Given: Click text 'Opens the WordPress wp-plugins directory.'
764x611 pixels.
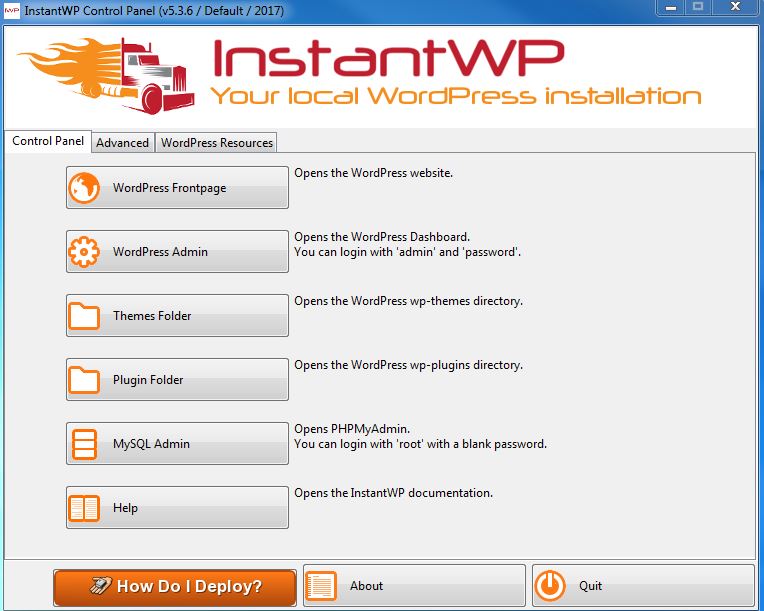Looking at the screenshot, I should click(x=408, y=365).
